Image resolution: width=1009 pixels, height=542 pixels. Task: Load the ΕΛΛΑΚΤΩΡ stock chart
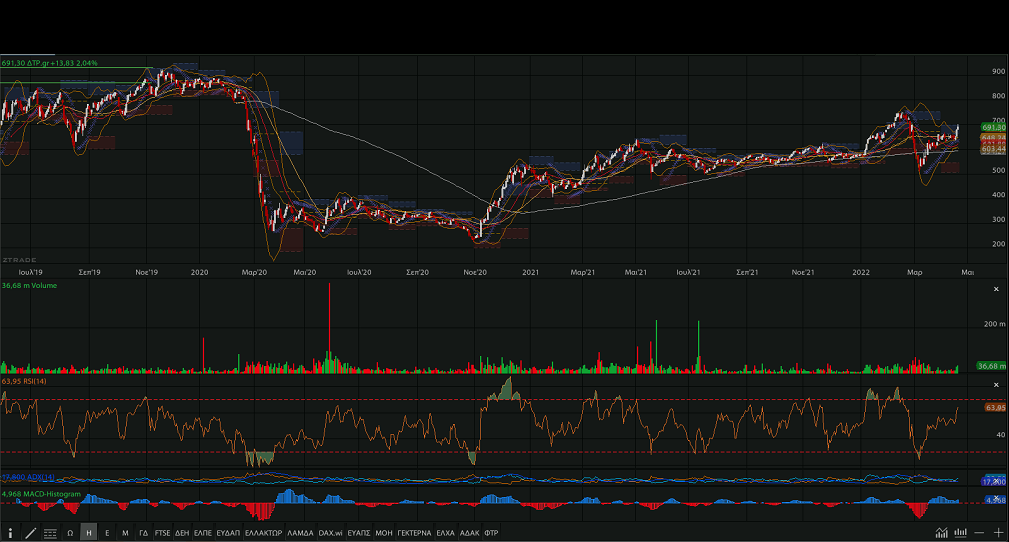pyautogui.click(x=264, y=533)
